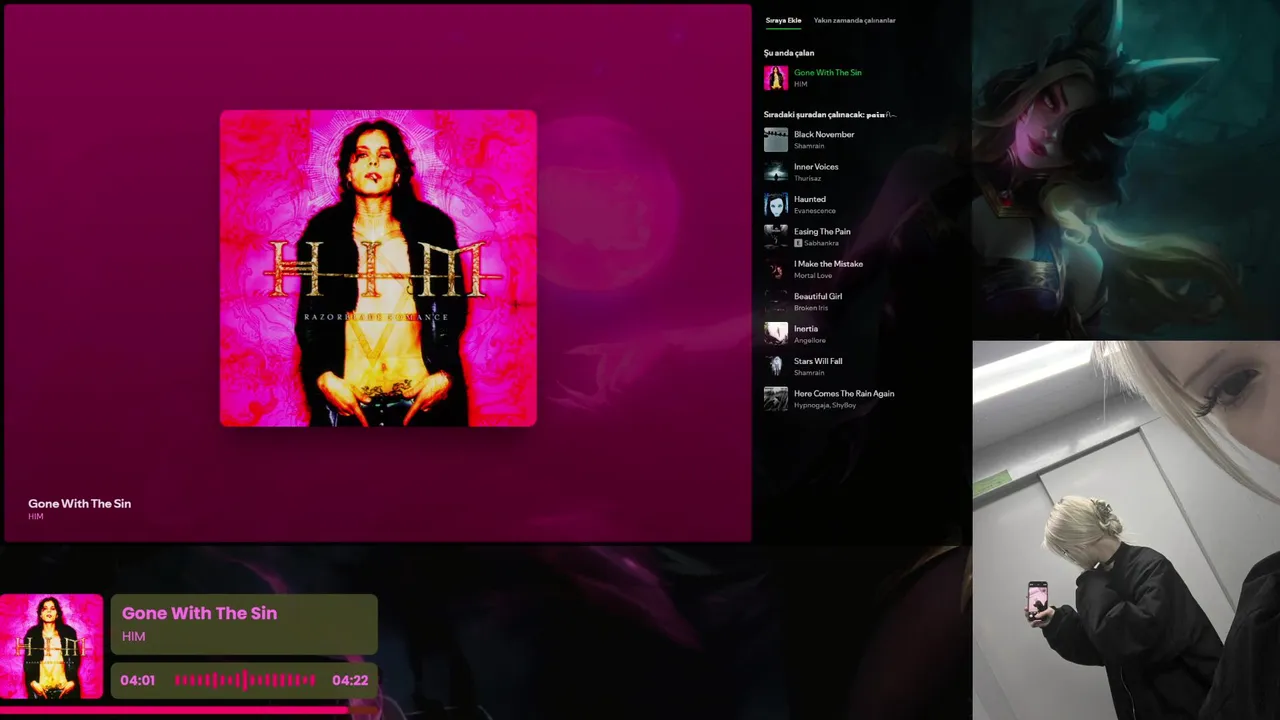This screenshot has height=720, width=1280.
Task: Switch to the Sıraya Ekle tab
Action: pyautogui.click(x=783, y=20)
